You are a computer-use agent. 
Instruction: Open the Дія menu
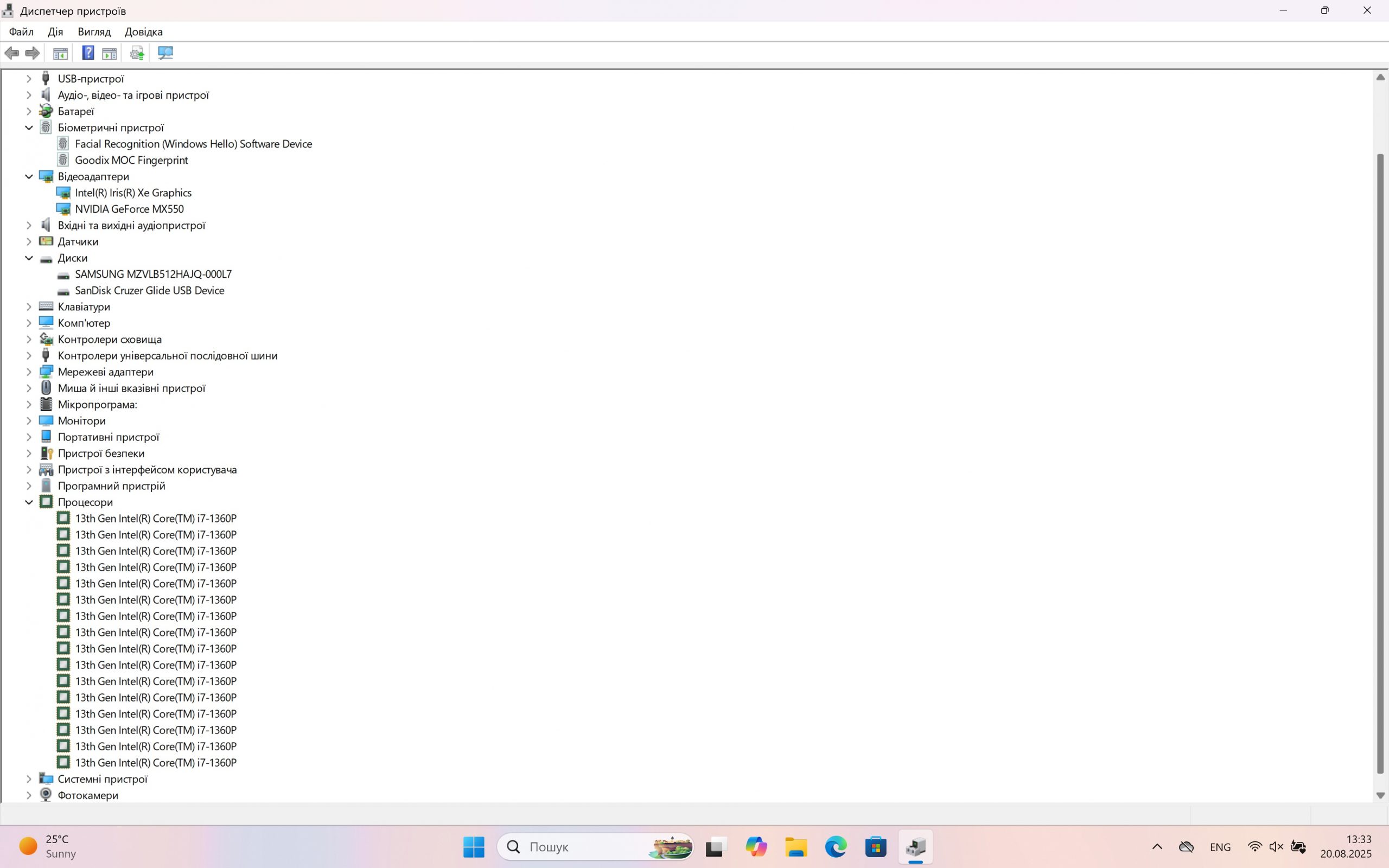pos(56,31)
